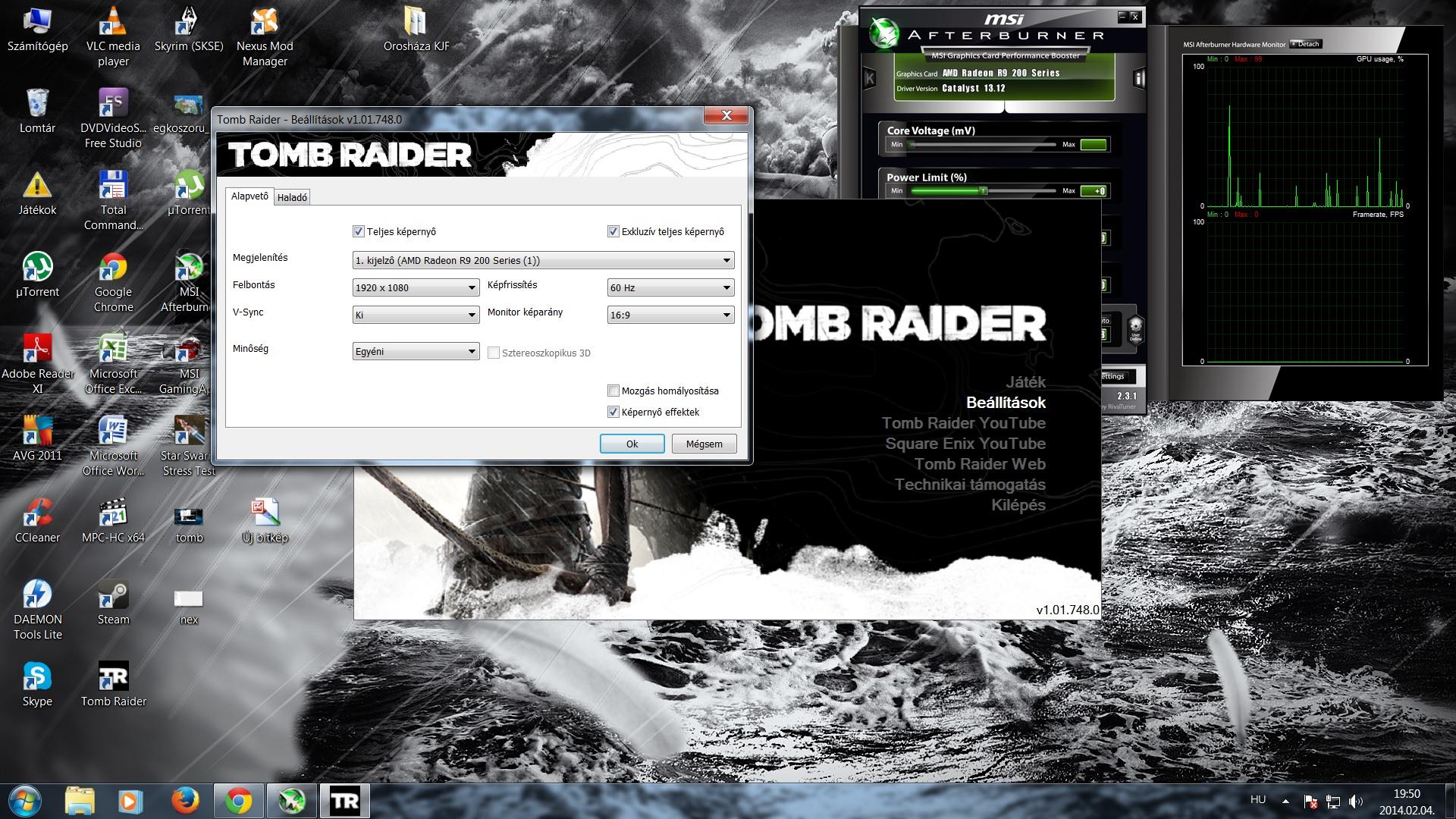Open Steam desktop shortcut
1456x819 pixels.
113,603
